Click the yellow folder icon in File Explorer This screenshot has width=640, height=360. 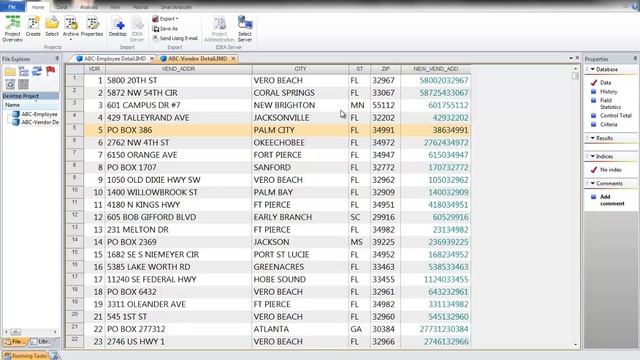point(10,72)
